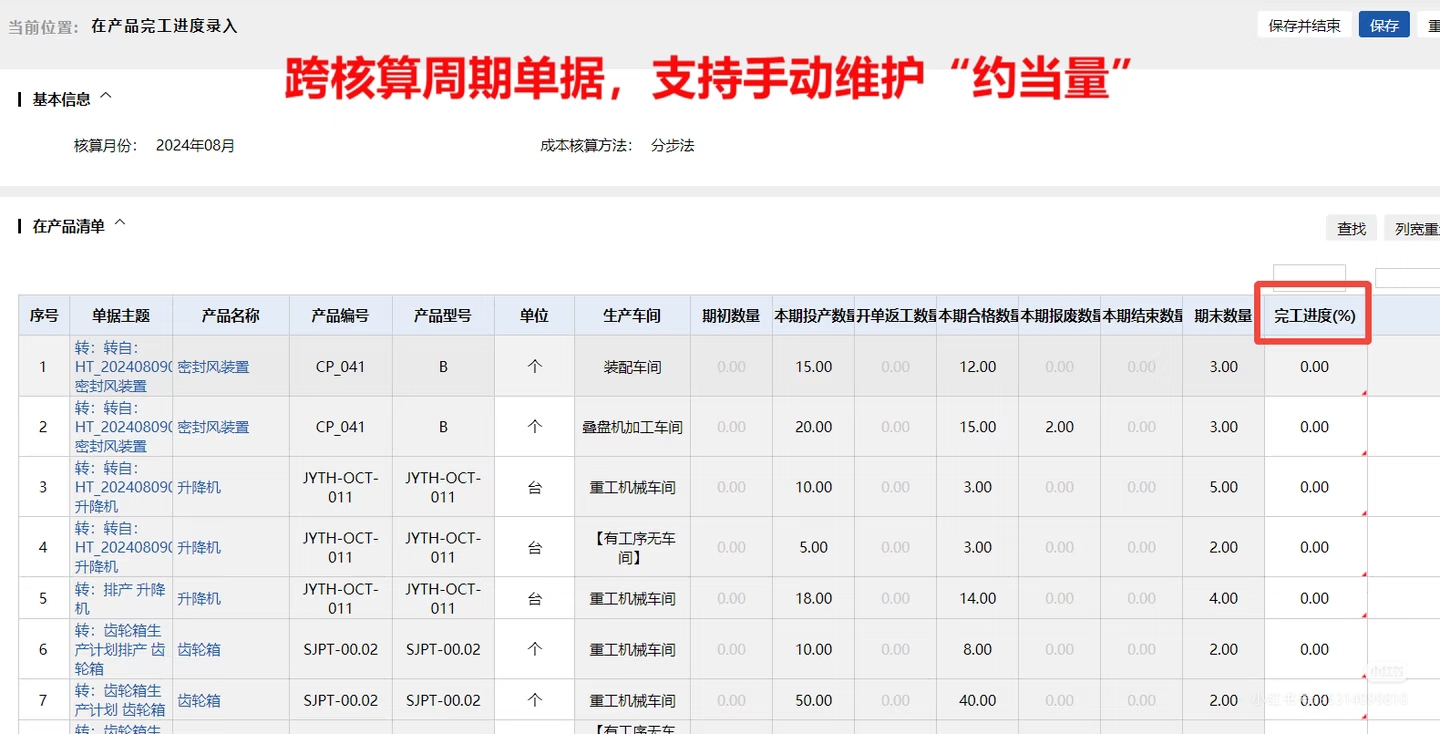Image resolution: width=1440 pixels, height=734 pixels.
Task: Click the 50.00 value in row 7
Action: coord(814,700)
